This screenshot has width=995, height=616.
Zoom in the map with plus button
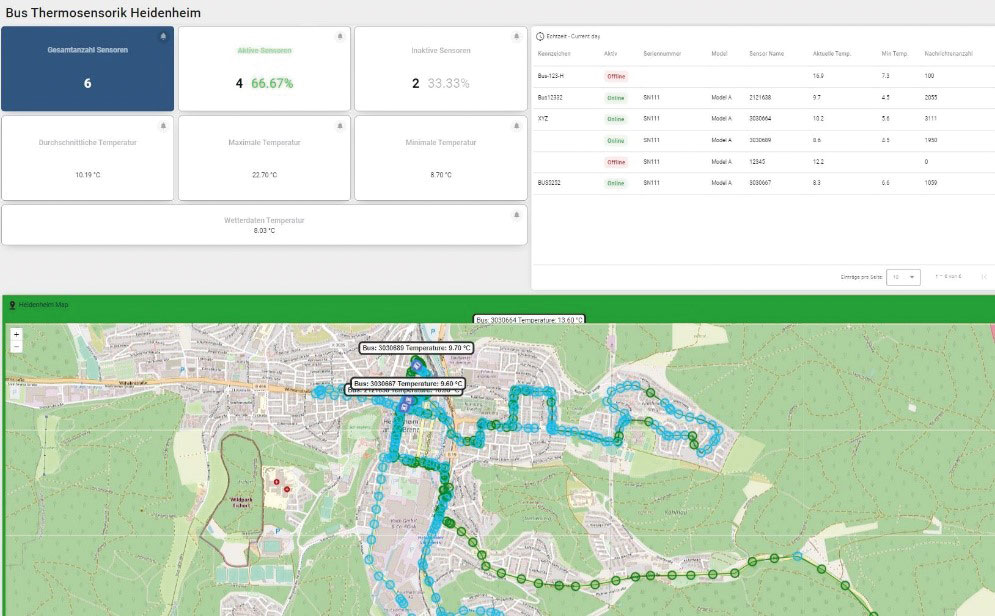pyautogui.click(x=16, y=334)
